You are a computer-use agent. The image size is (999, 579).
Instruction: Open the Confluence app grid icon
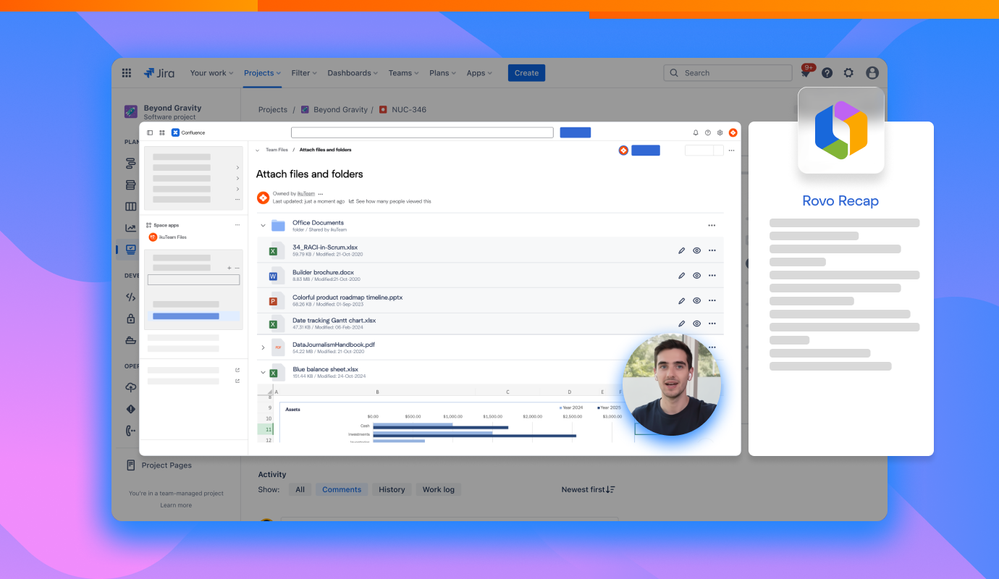[162, 132]
